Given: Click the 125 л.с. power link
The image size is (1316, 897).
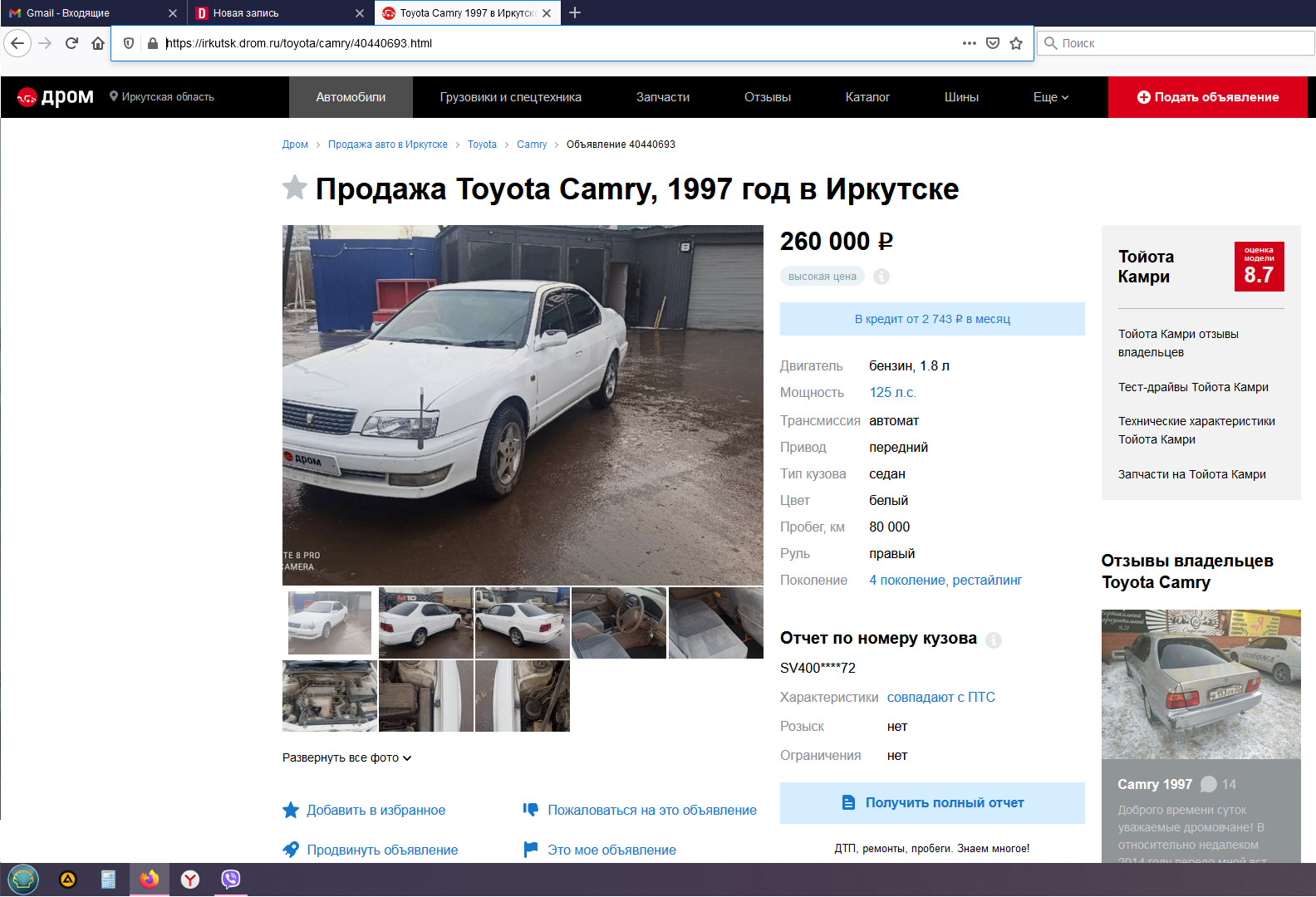Looking at the screenshot, I should (893, 392).
